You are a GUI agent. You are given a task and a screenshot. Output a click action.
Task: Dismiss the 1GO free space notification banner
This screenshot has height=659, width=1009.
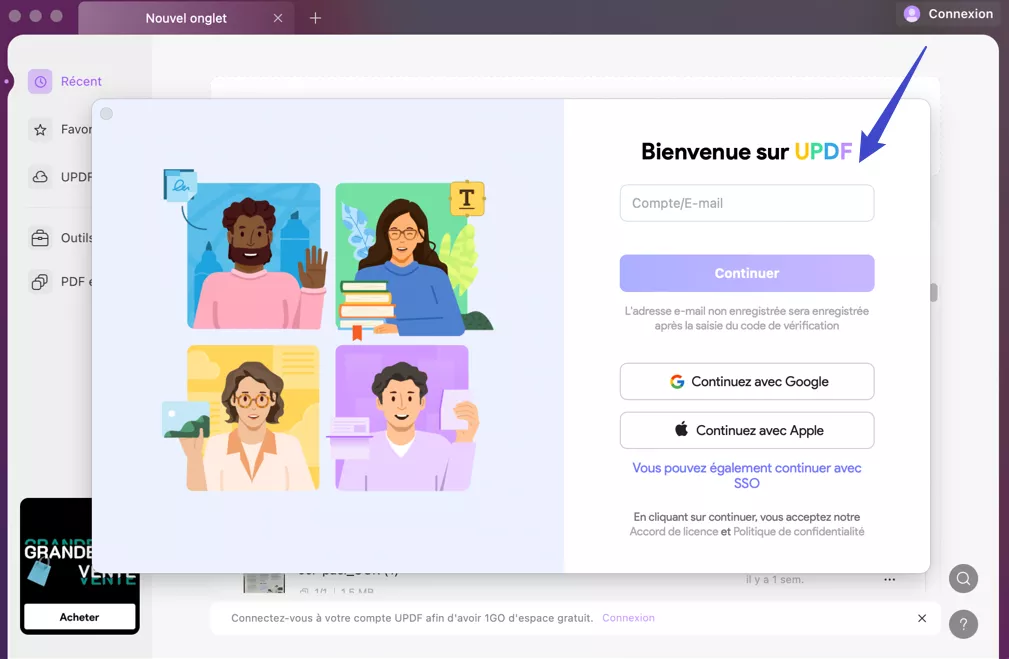coord(922,618)
